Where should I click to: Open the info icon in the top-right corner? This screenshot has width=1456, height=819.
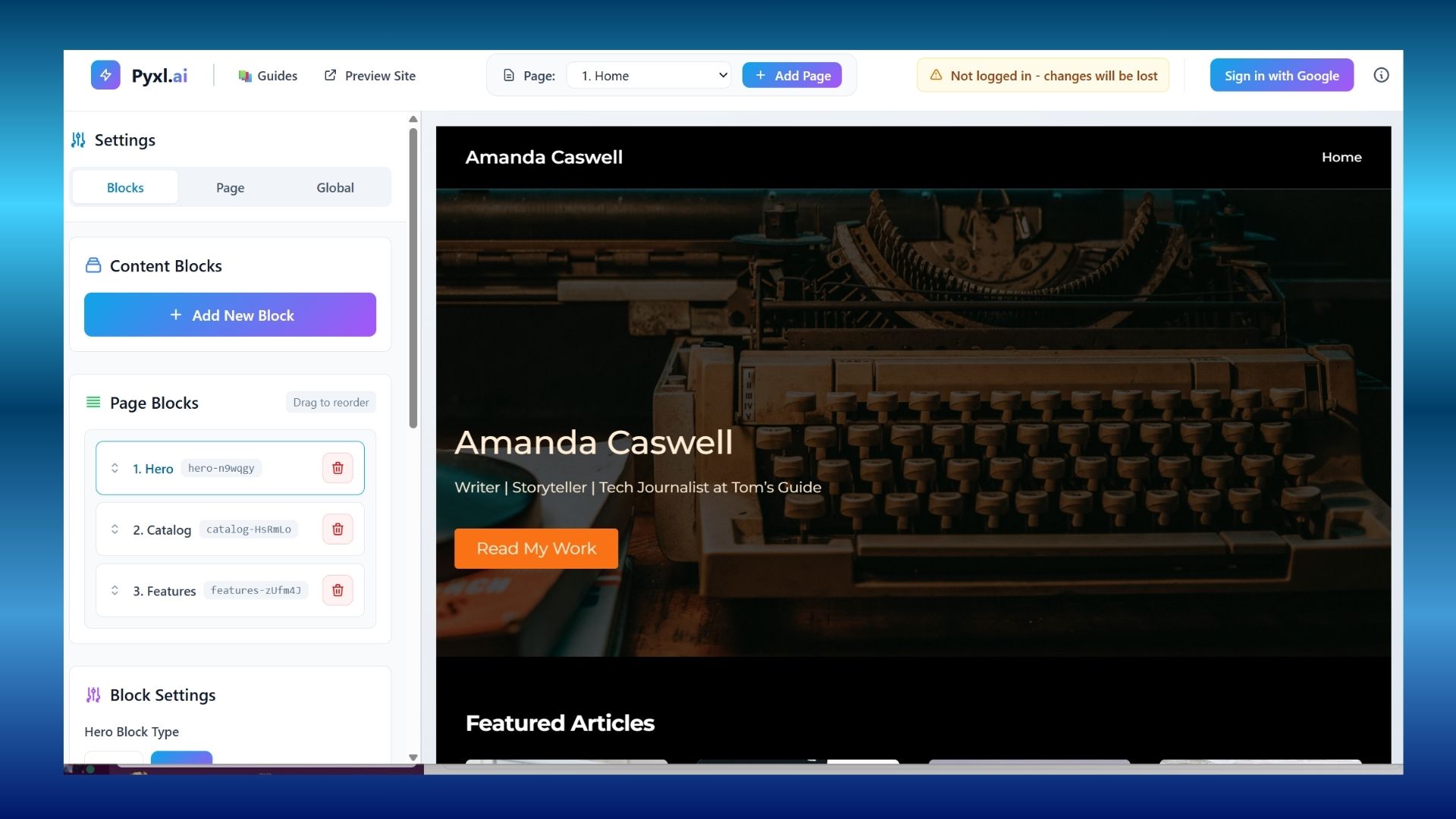[x=1381, y=74]
